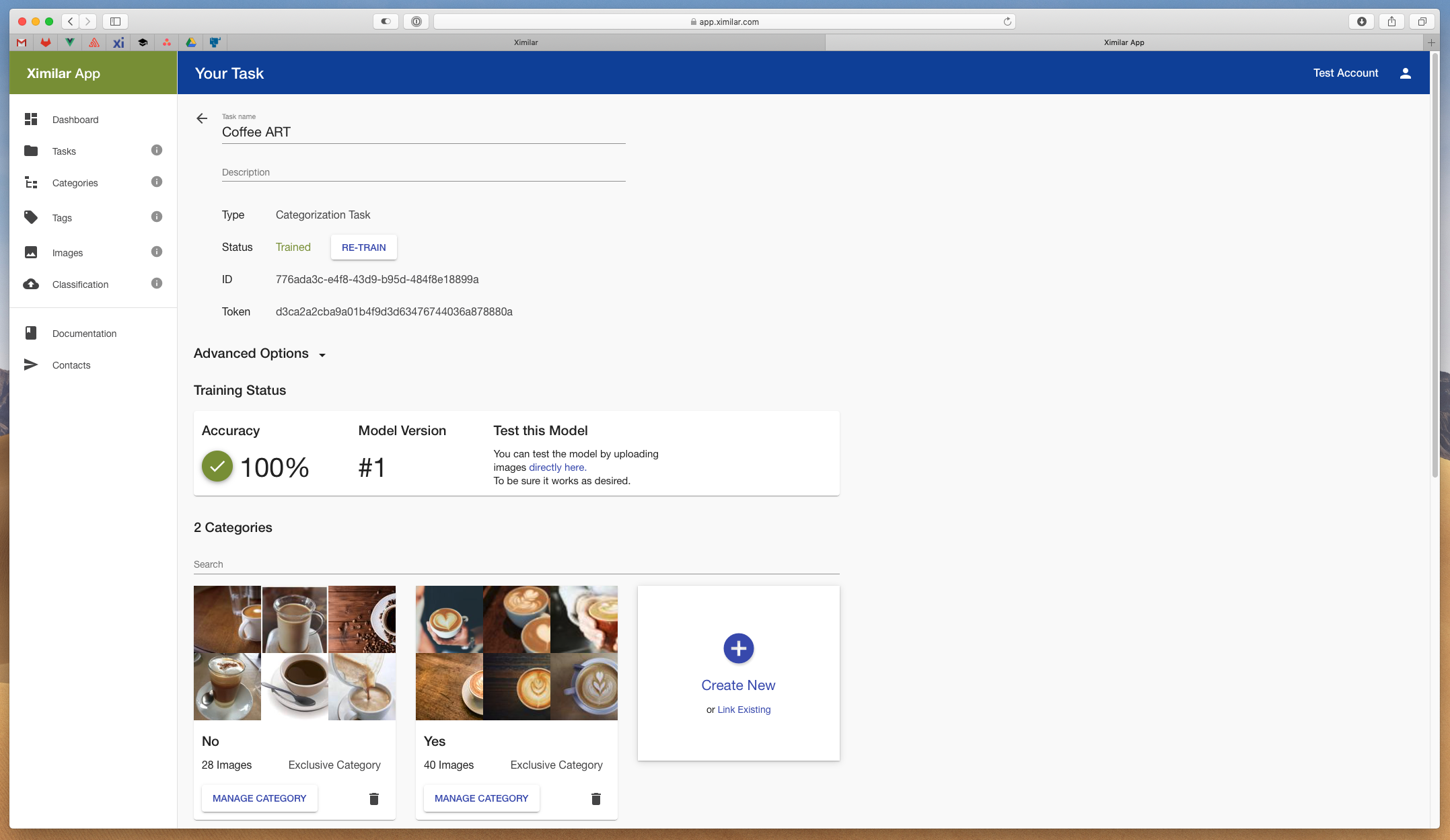1450x840 pixels.
Task: Toggle the Safari sidebar button
Action: coord(115,22)
